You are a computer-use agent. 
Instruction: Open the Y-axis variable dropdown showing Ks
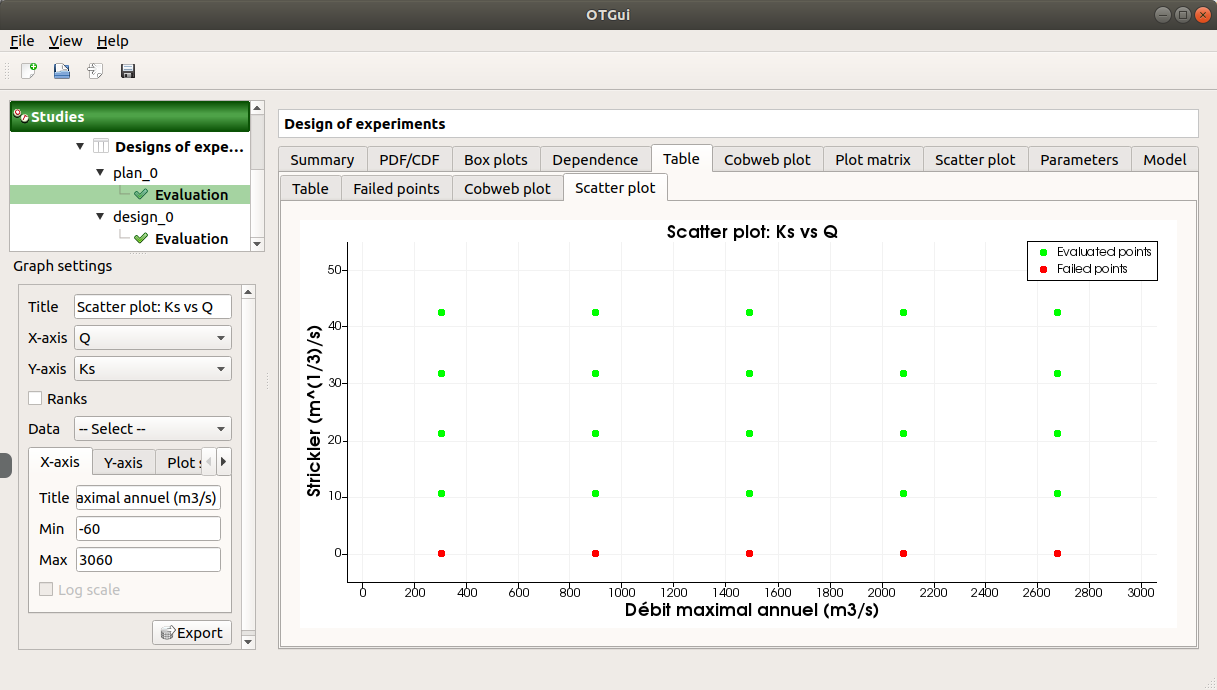pos(153,369)
